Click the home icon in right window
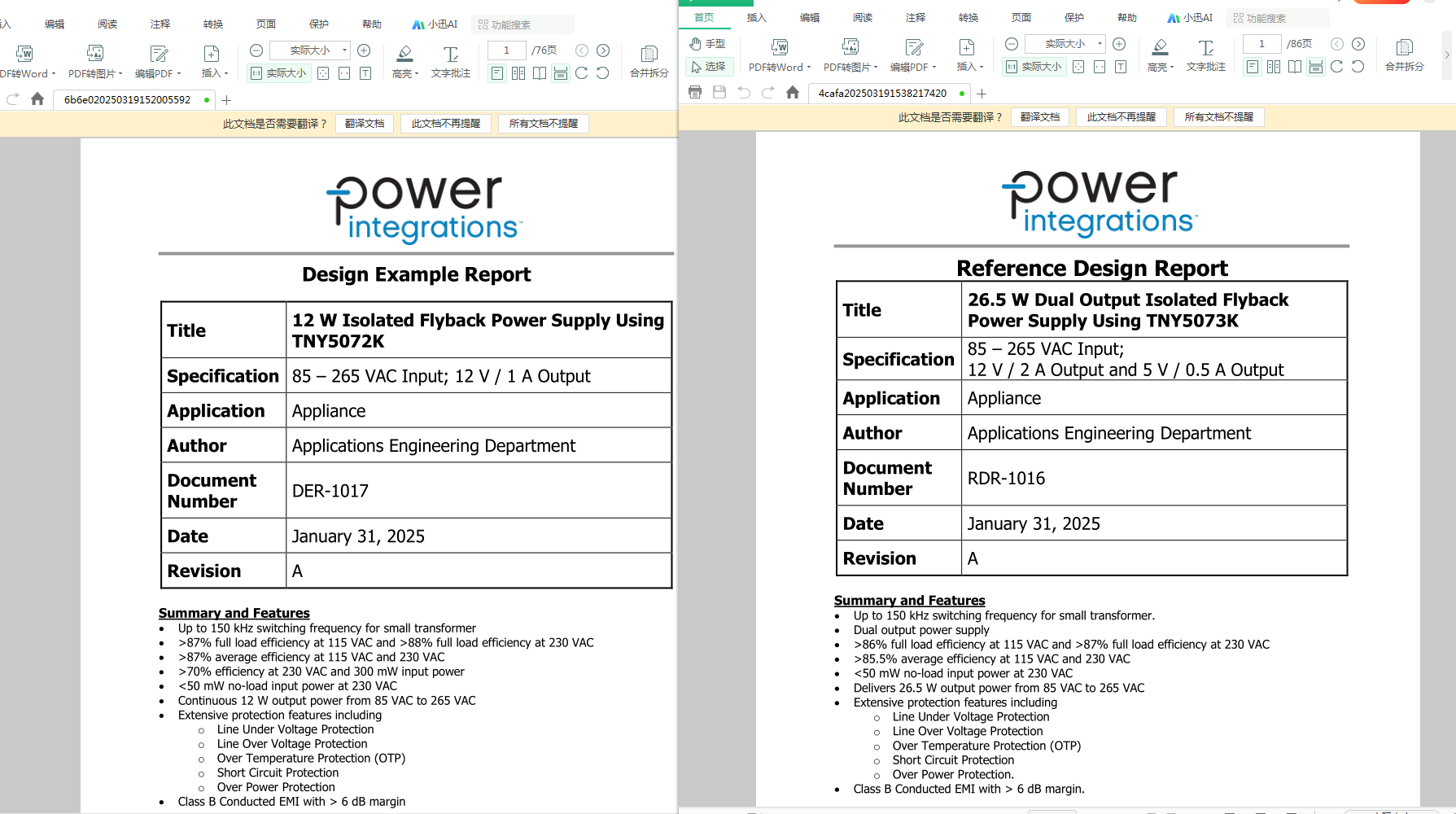1456x814 pixels. 793,93
